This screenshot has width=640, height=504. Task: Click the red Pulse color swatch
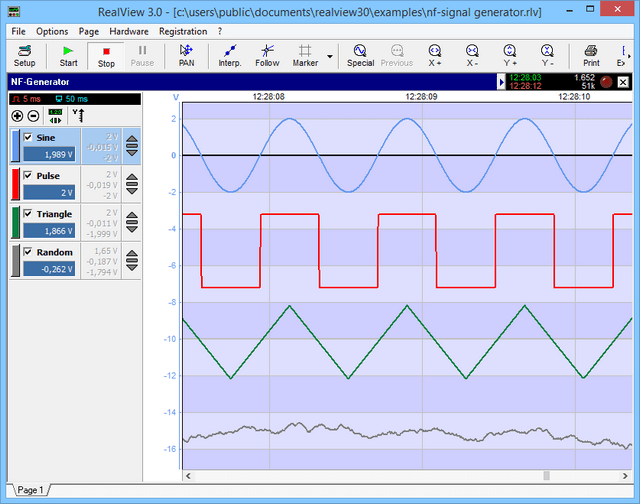pos(14,184)
